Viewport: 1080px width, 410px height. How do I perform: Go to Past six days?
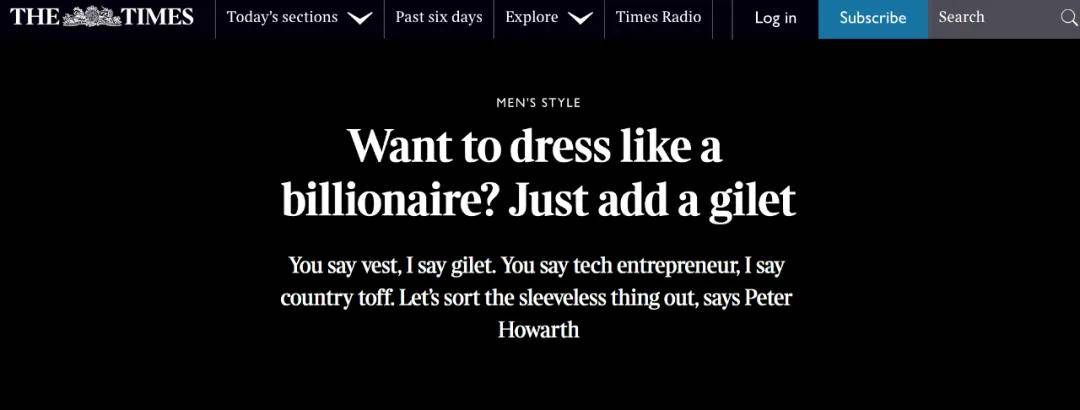point(438,17)
